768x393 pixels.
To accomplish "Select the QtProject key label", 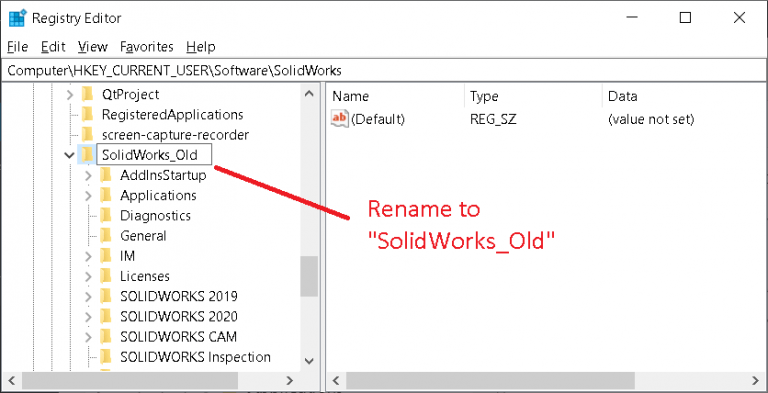I will [x=130, y=94].
